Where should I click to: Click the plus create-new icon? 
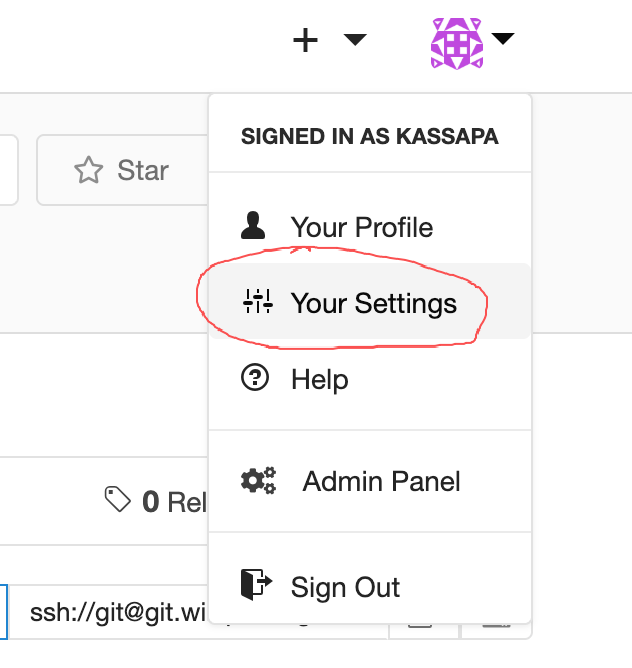point(305,40)
